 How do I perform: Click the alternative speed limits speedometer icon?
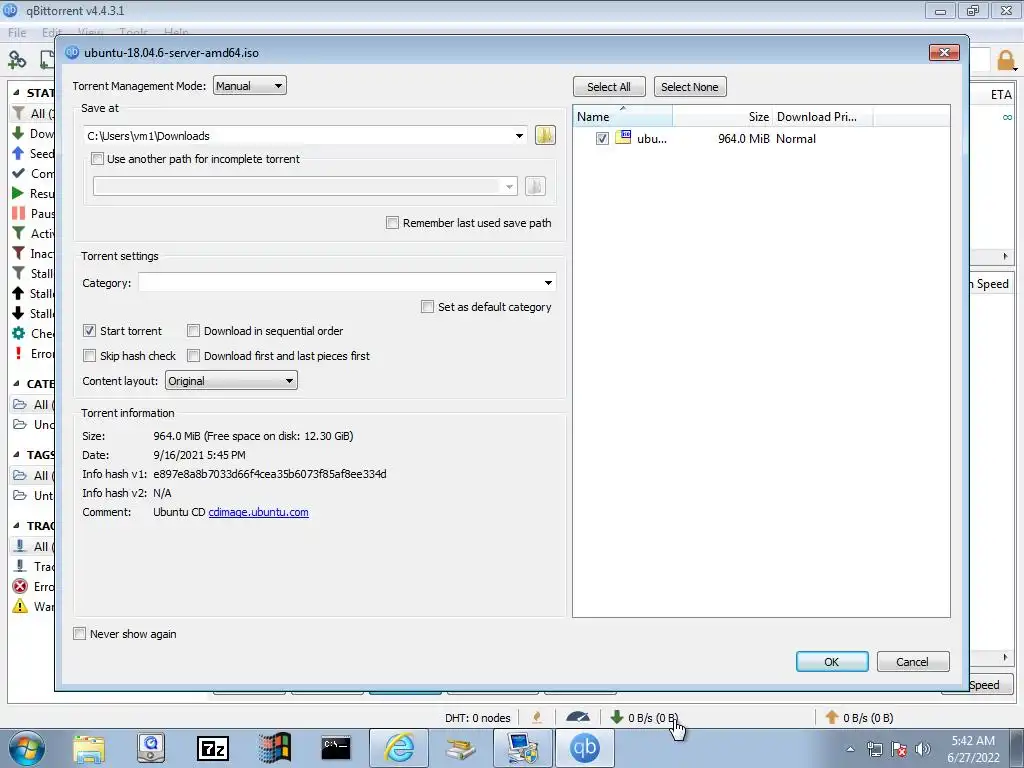(578, 717)
